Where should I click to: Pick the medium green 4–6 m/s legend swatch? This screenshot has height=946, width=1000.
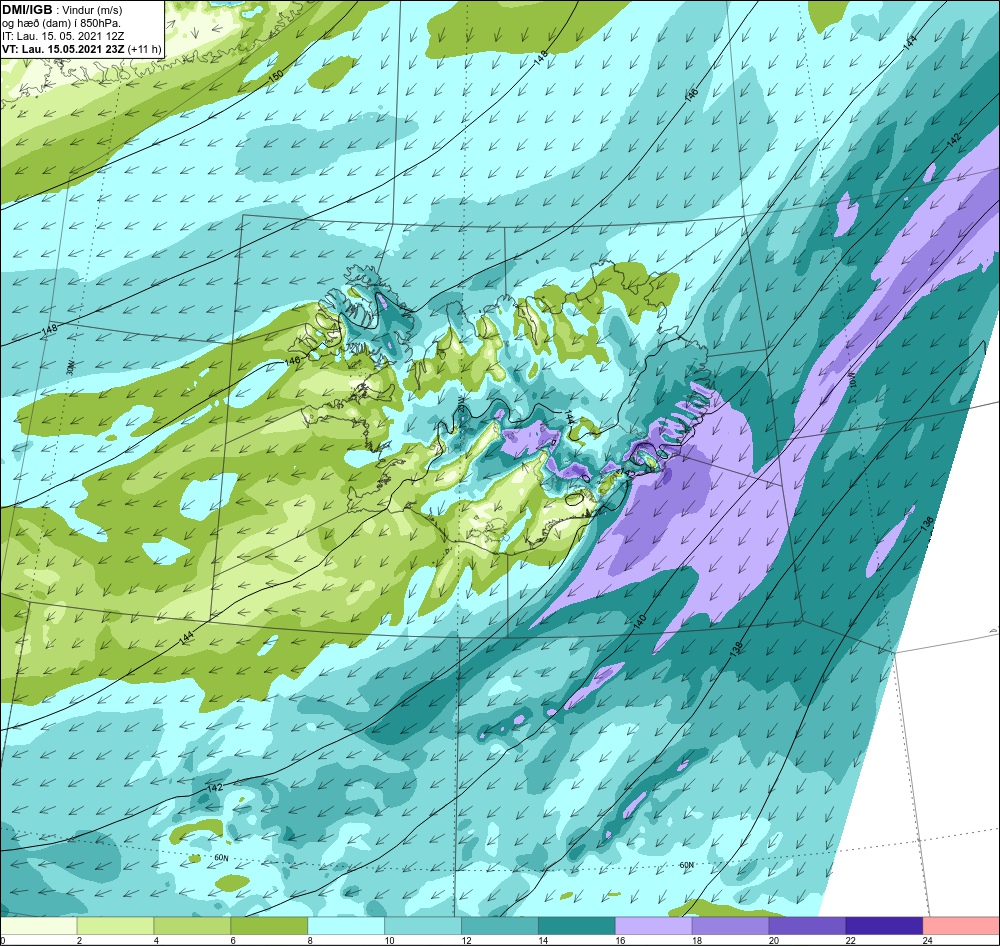coord(193,926)
